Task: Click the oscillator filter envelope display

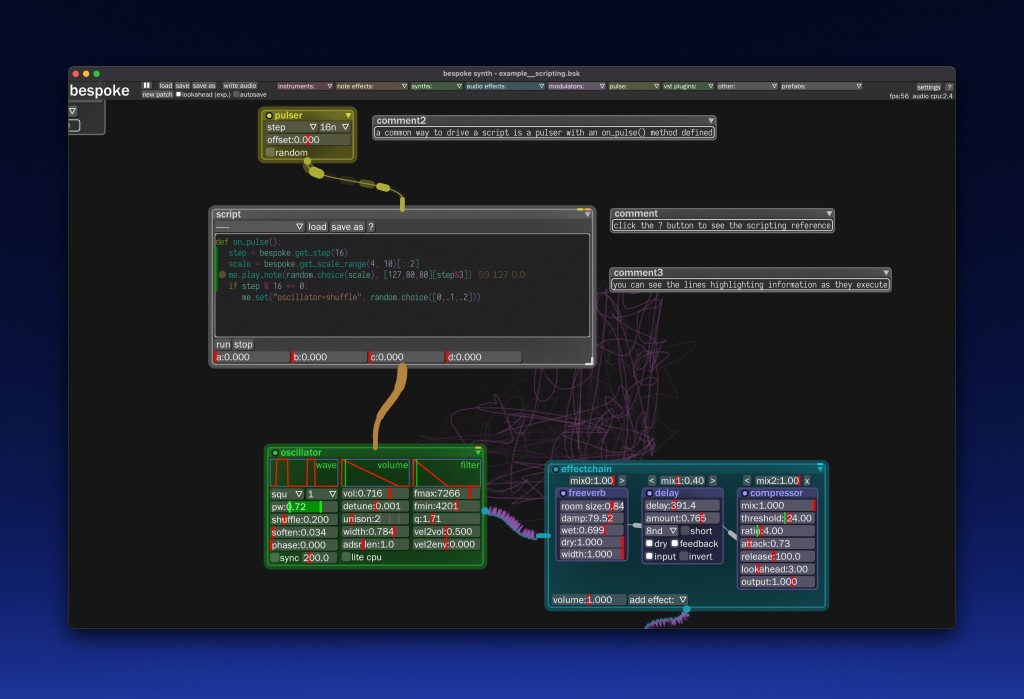Action: click(447, 472)
